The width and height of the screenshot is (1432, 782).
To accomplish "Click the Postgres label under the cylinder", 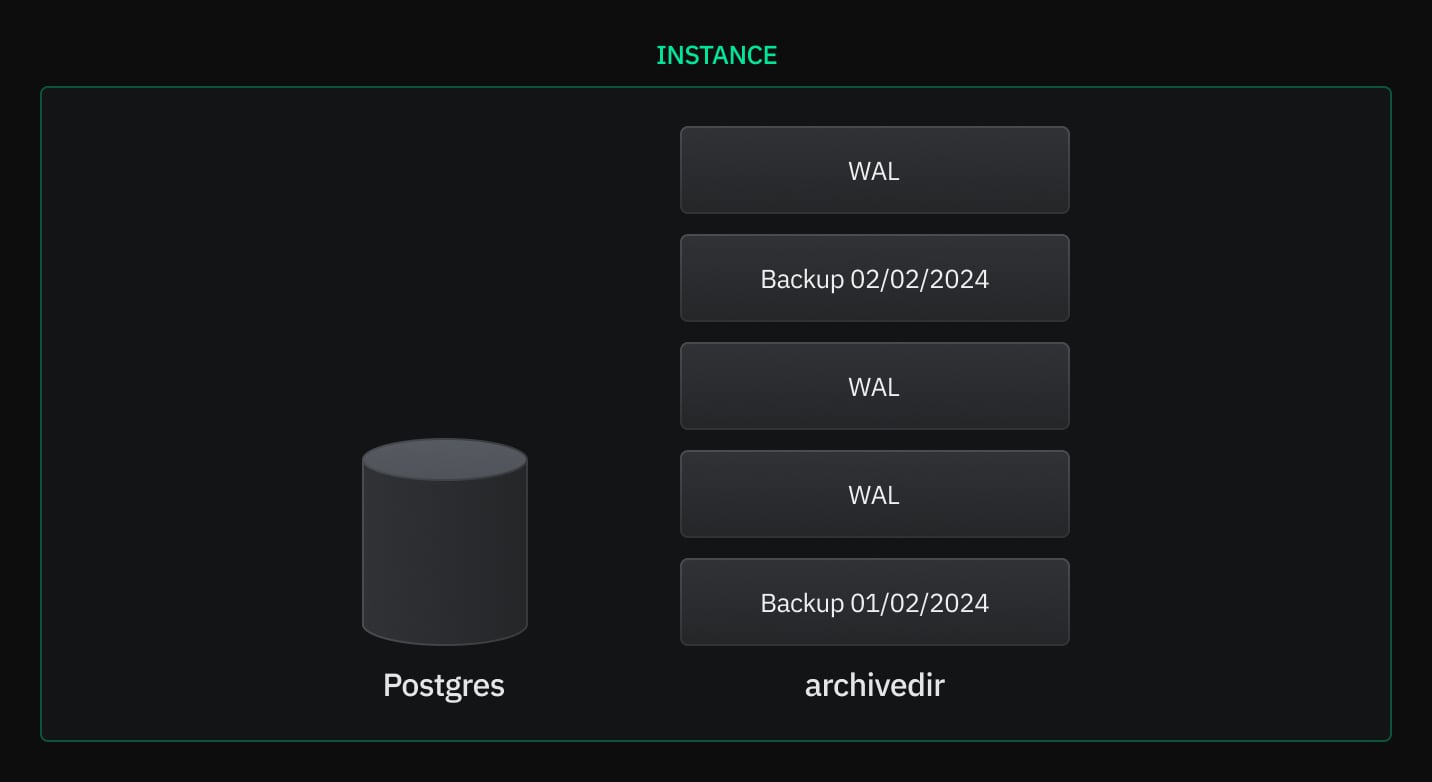I will coord(444,685).
